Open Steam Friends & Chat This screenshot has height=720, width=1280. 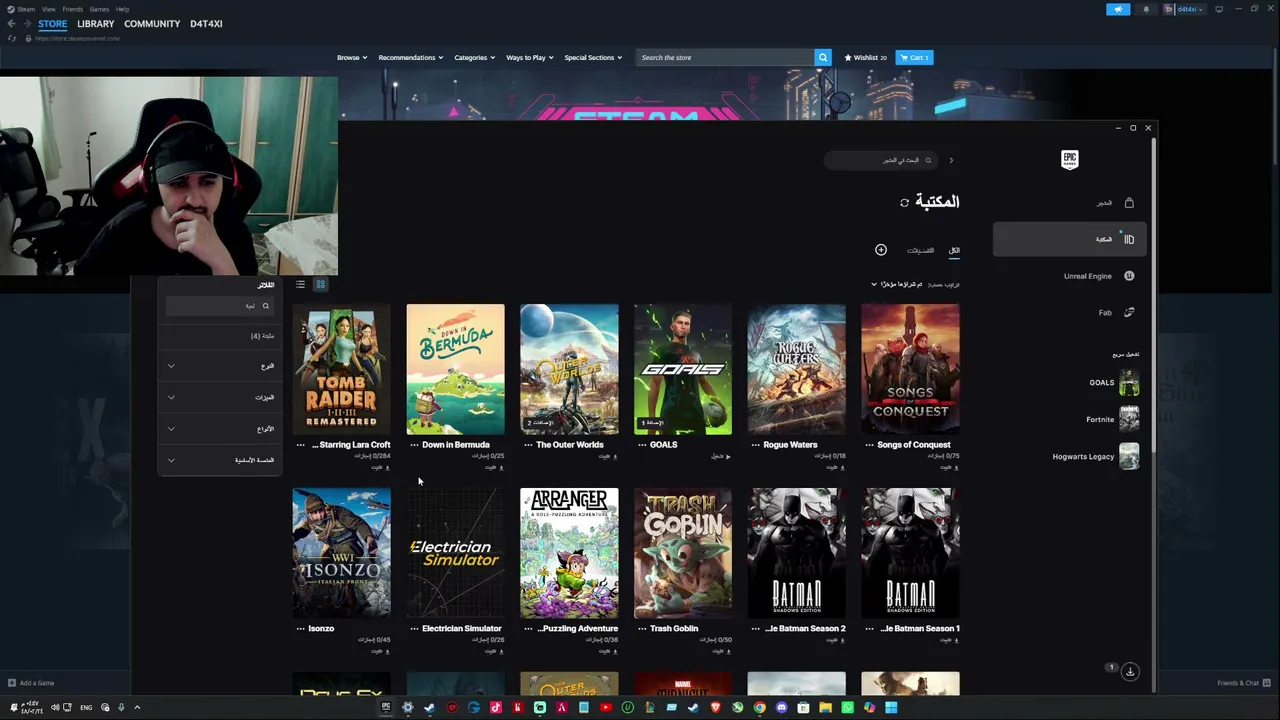coord(1242,683)
